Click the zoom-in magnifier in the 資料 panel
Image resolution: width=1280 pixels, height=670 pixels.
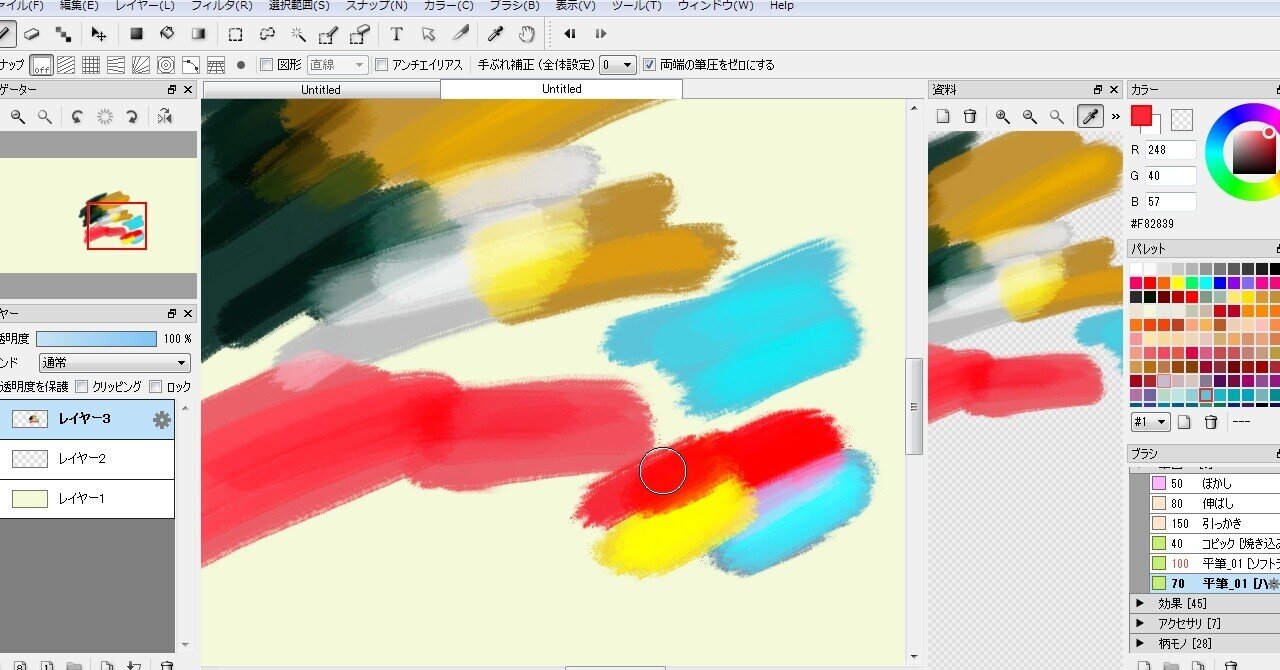pos(1002,116)
